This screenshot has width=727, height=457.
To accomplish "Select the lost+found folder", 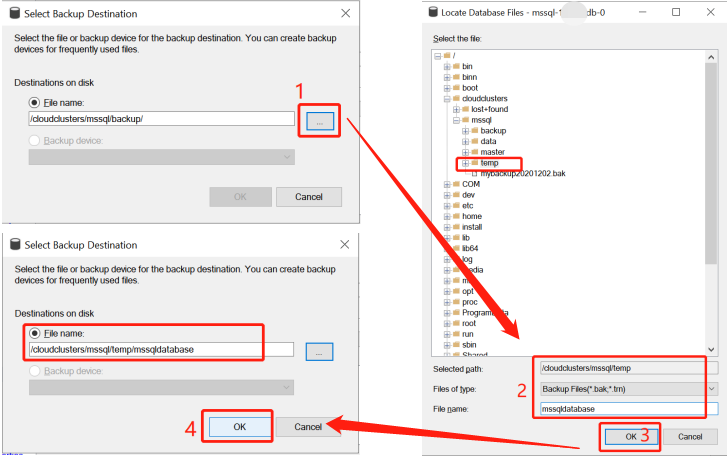I will pos(490,109).
